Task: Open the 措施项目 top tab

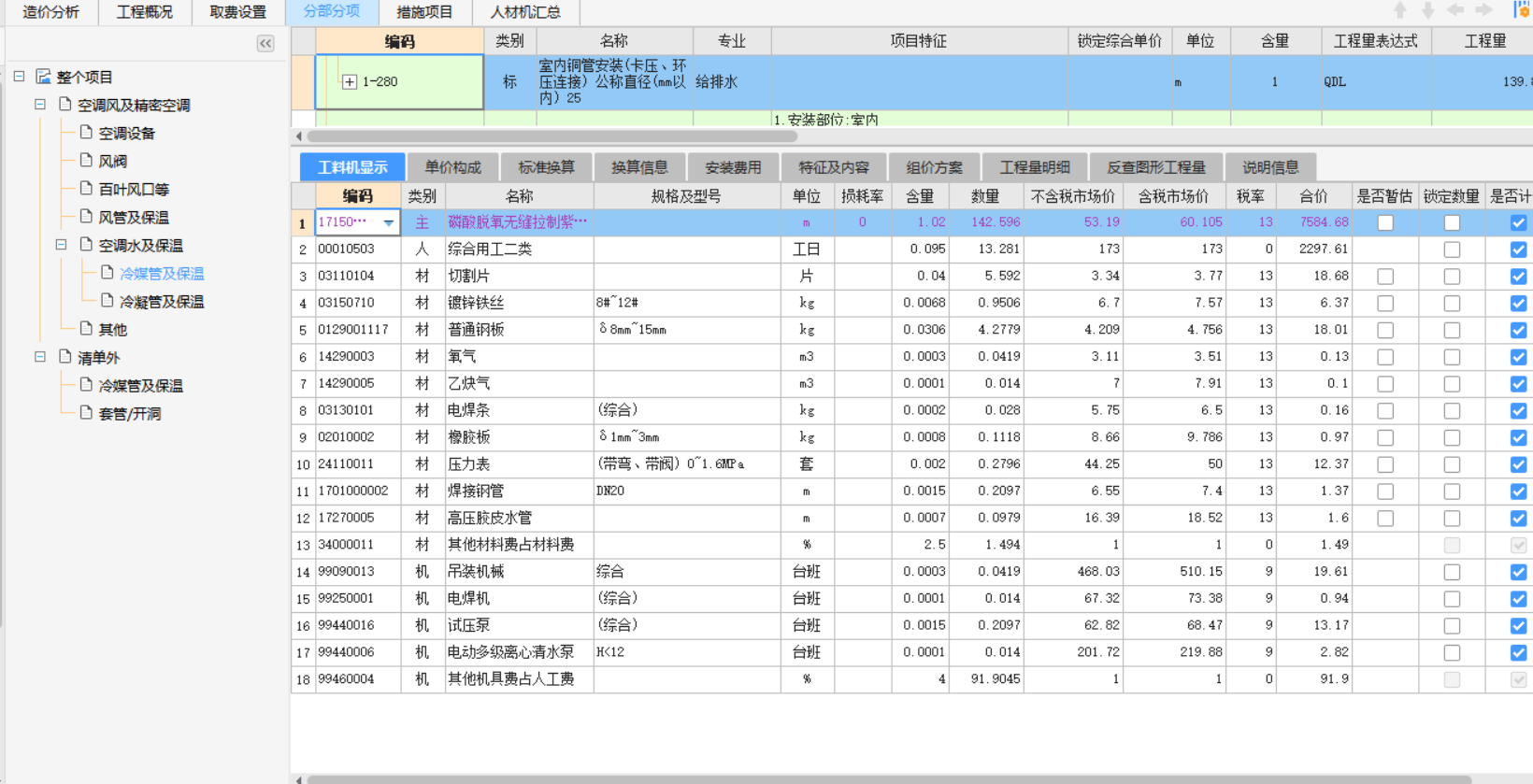Action: (424, 12)
